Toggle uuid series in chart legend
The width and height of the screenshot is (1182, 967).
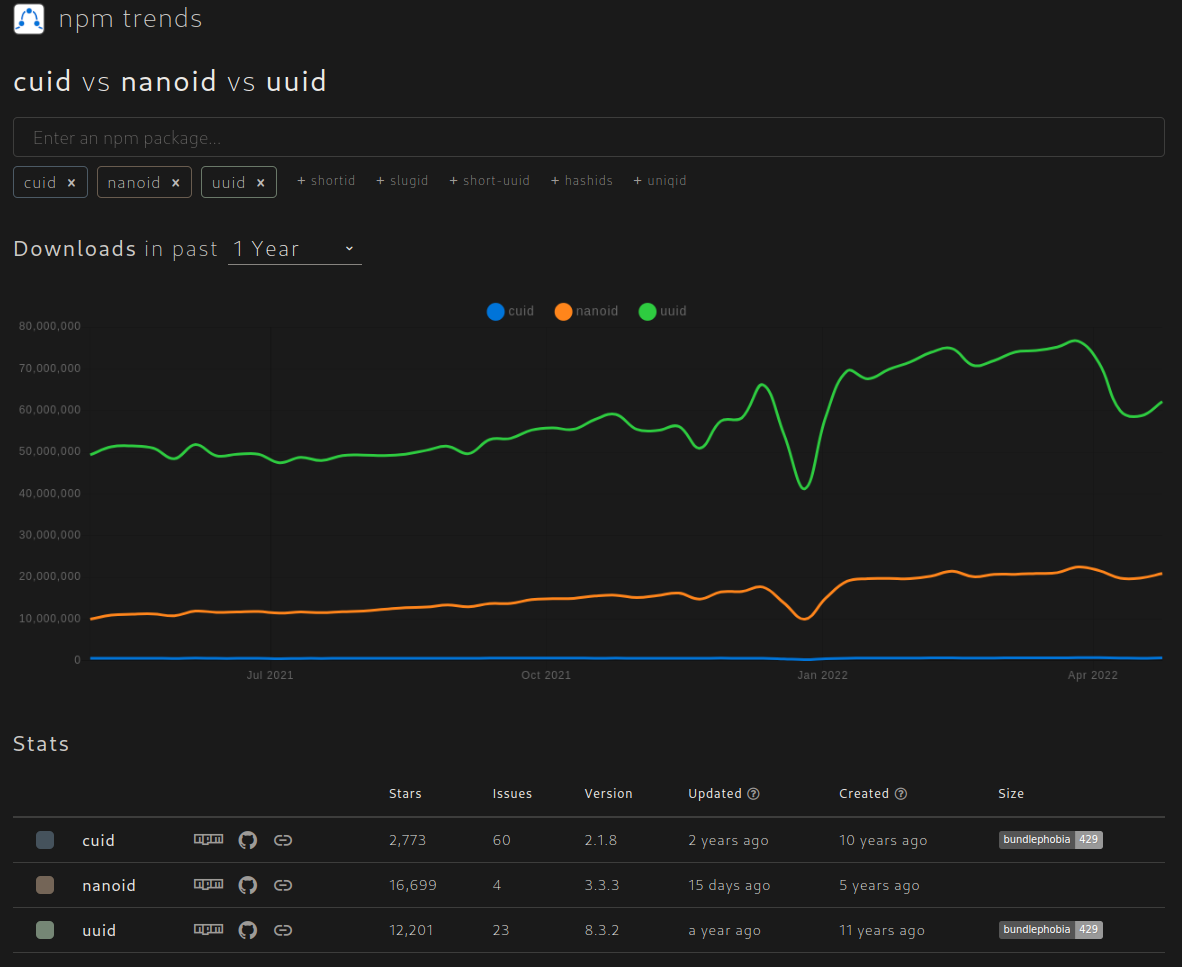coord(663,311)
